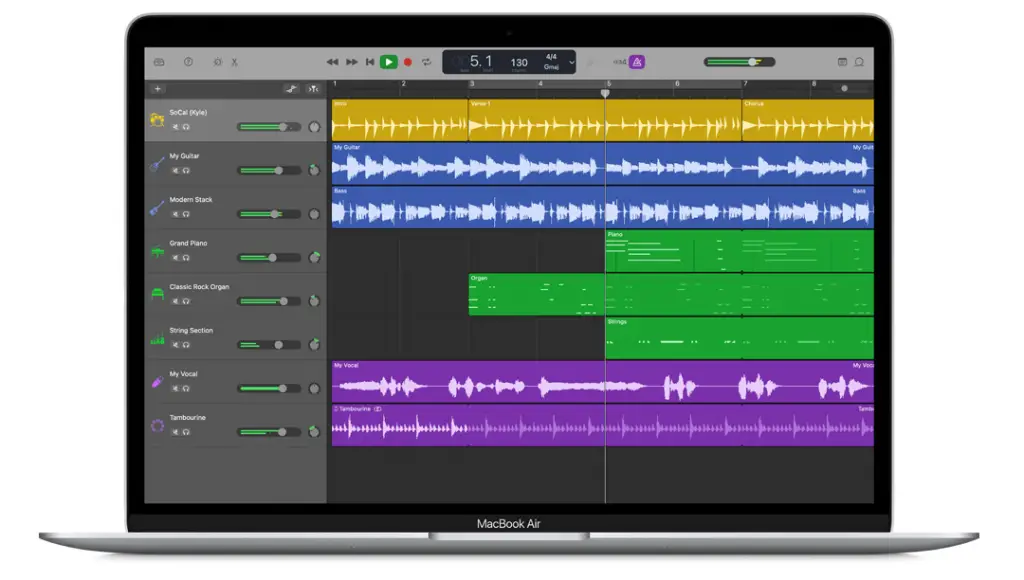Solo the Modern Stack track with headphones
The width and height of the screenshot is (1024, 580).
click(x=186, y=214)
